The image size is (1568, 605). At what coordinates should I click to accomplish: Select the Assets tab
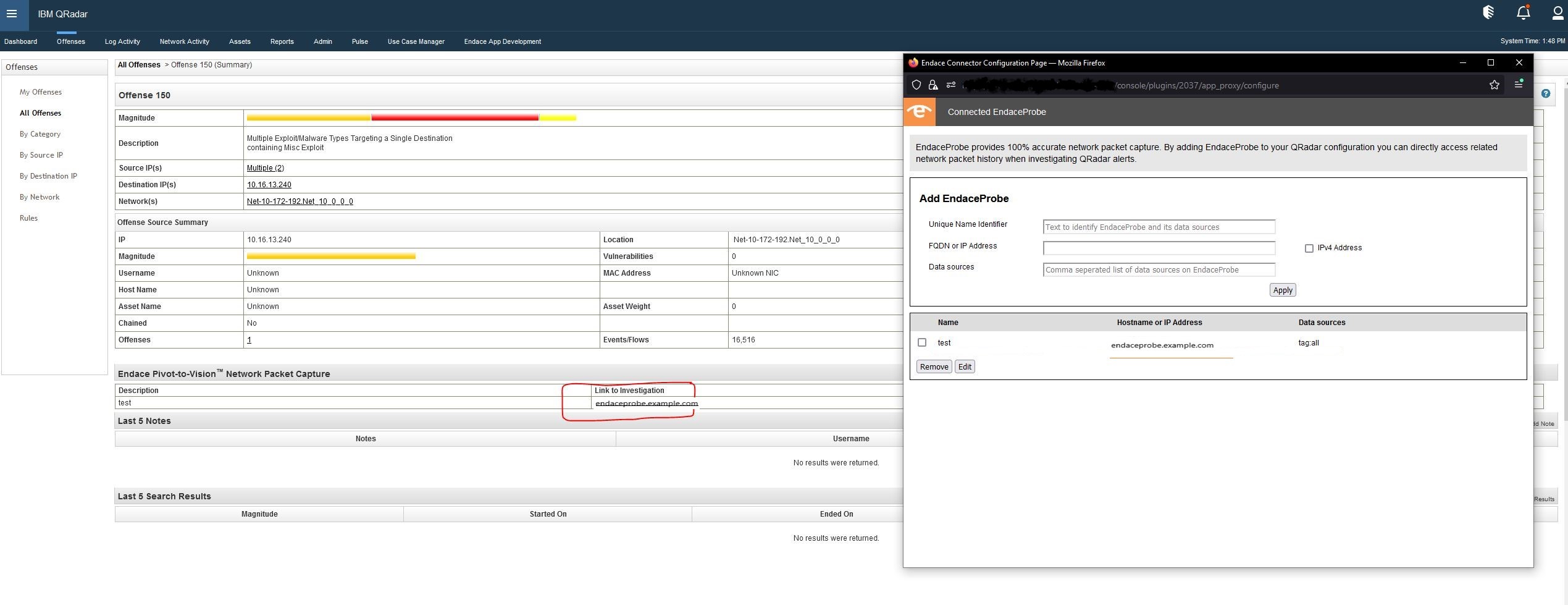(x=240, y=41)
